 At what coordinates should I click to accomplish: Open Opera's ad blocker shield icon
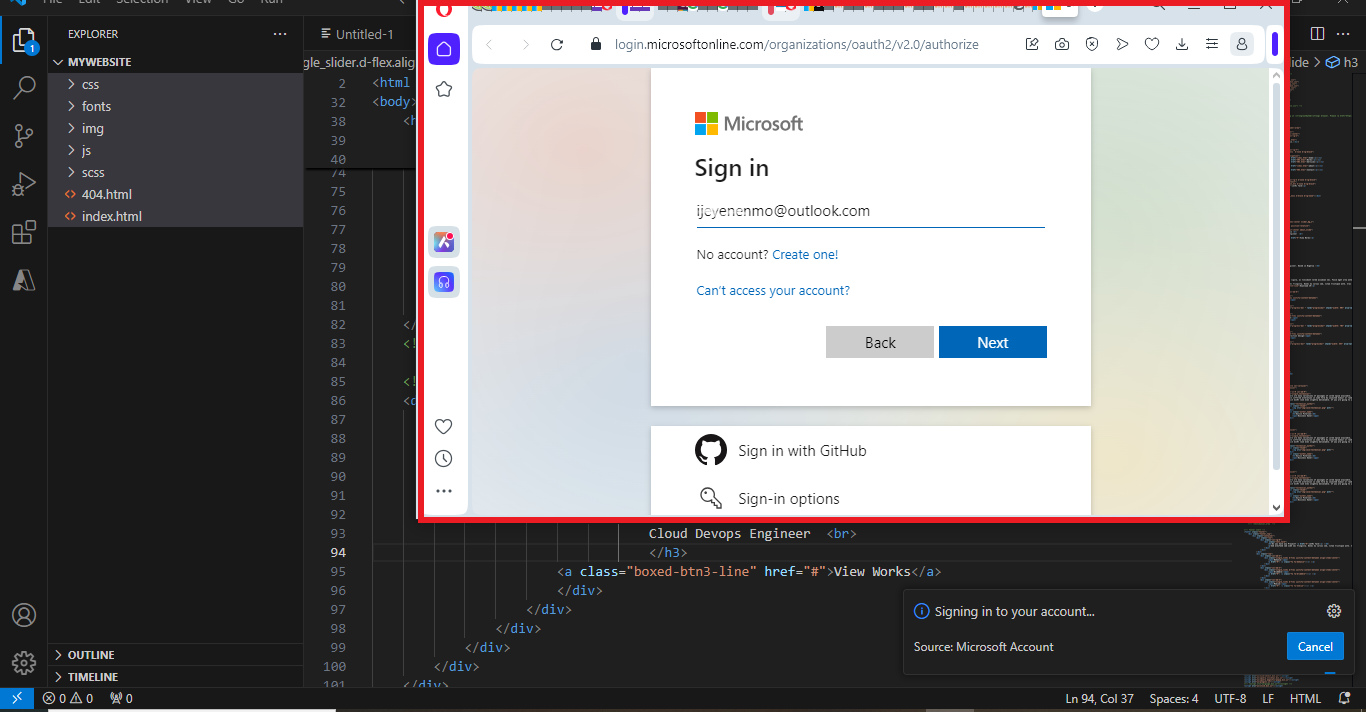[x=1092, y=44]
